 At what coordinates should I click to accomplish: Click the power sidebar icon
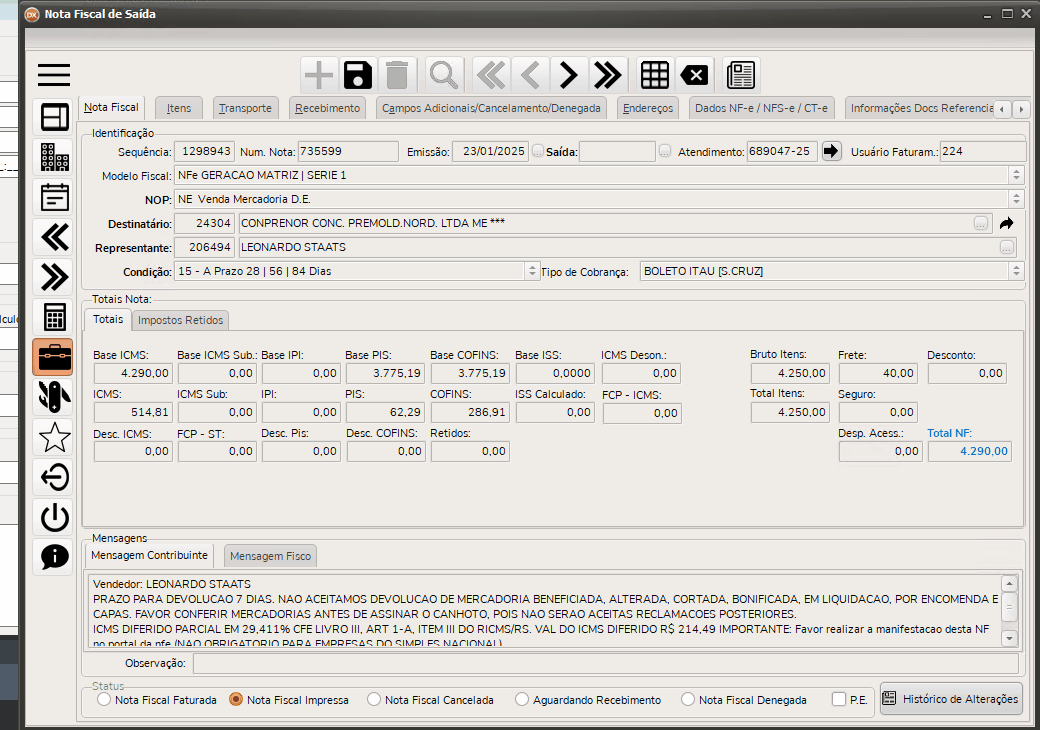click(x=54, y=517)
